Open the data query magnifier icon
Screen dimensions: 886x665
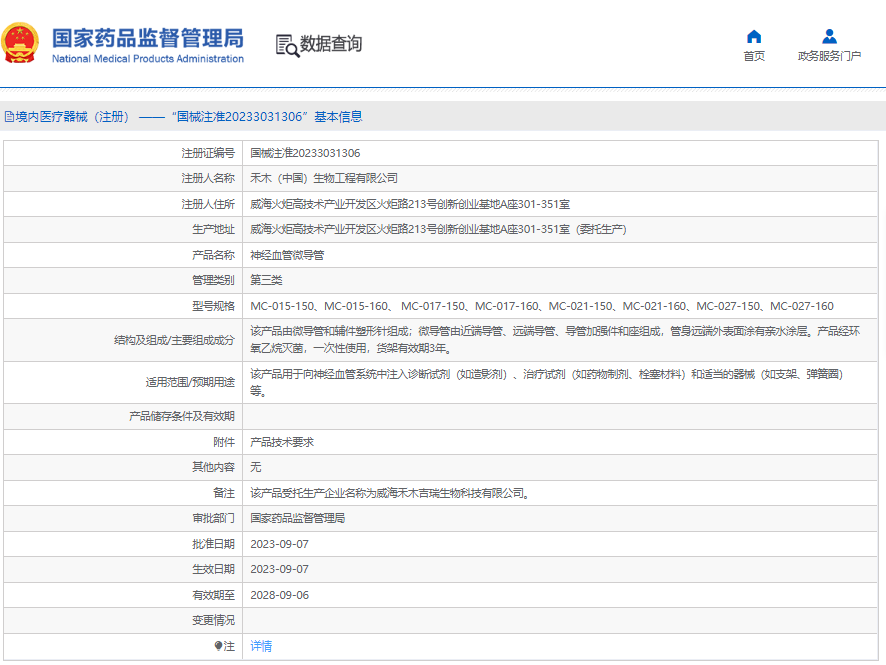click(287, 45)
